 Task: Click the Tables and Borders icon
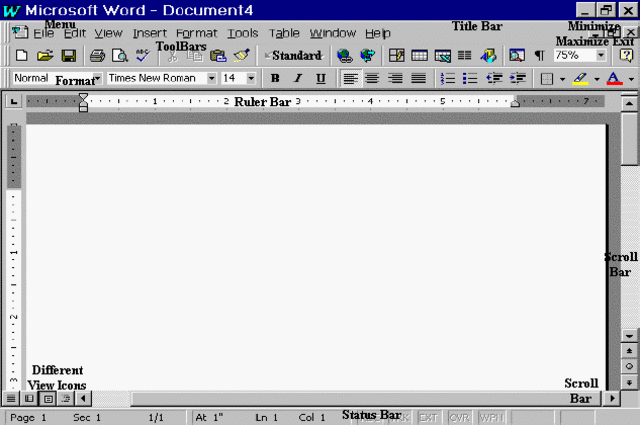[396, 55]
